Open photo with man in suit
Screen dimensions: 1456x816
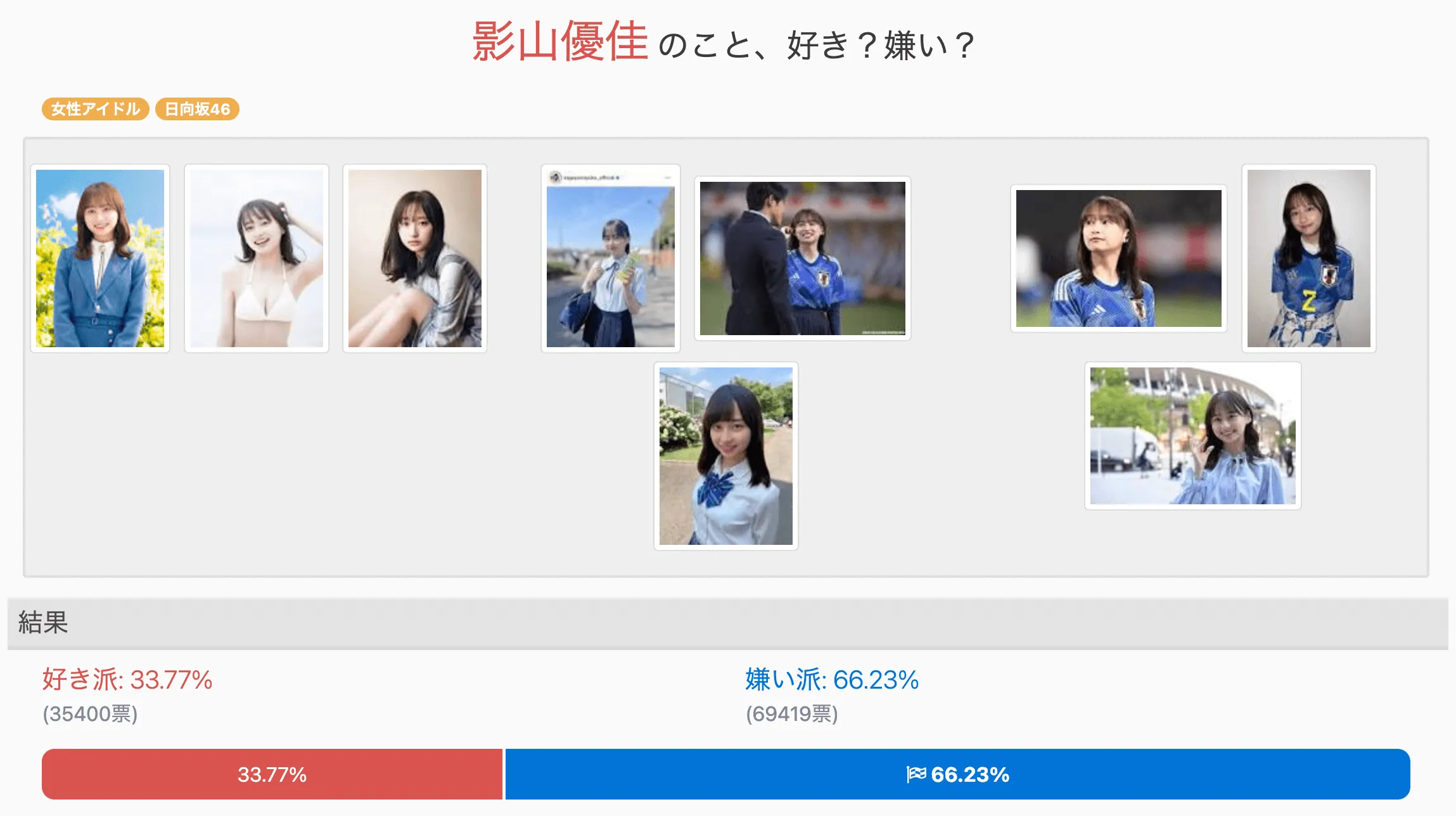click(803, 258)
